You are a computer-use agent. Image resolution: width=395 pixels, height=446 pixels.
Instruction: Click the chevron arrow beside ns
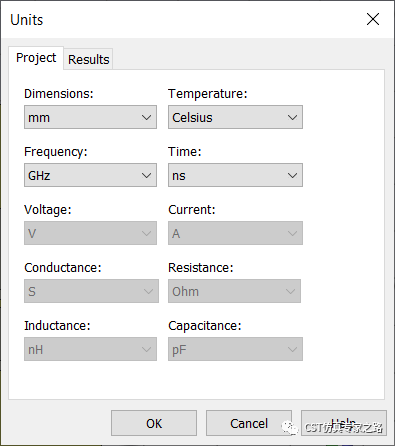click(292, 176)
